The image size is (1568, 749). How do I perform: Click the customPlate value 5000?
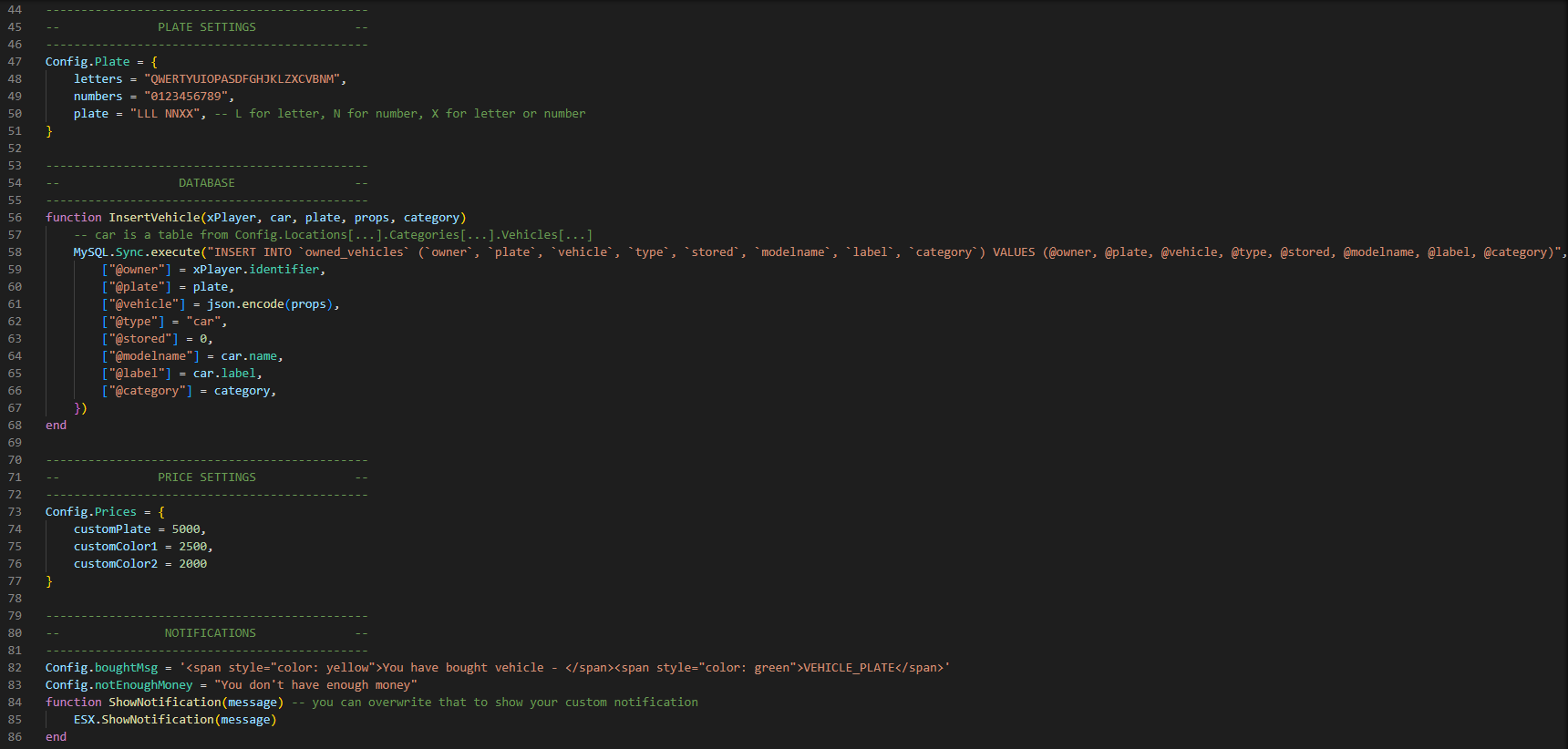pyautogui.click(x=186, y=529)
